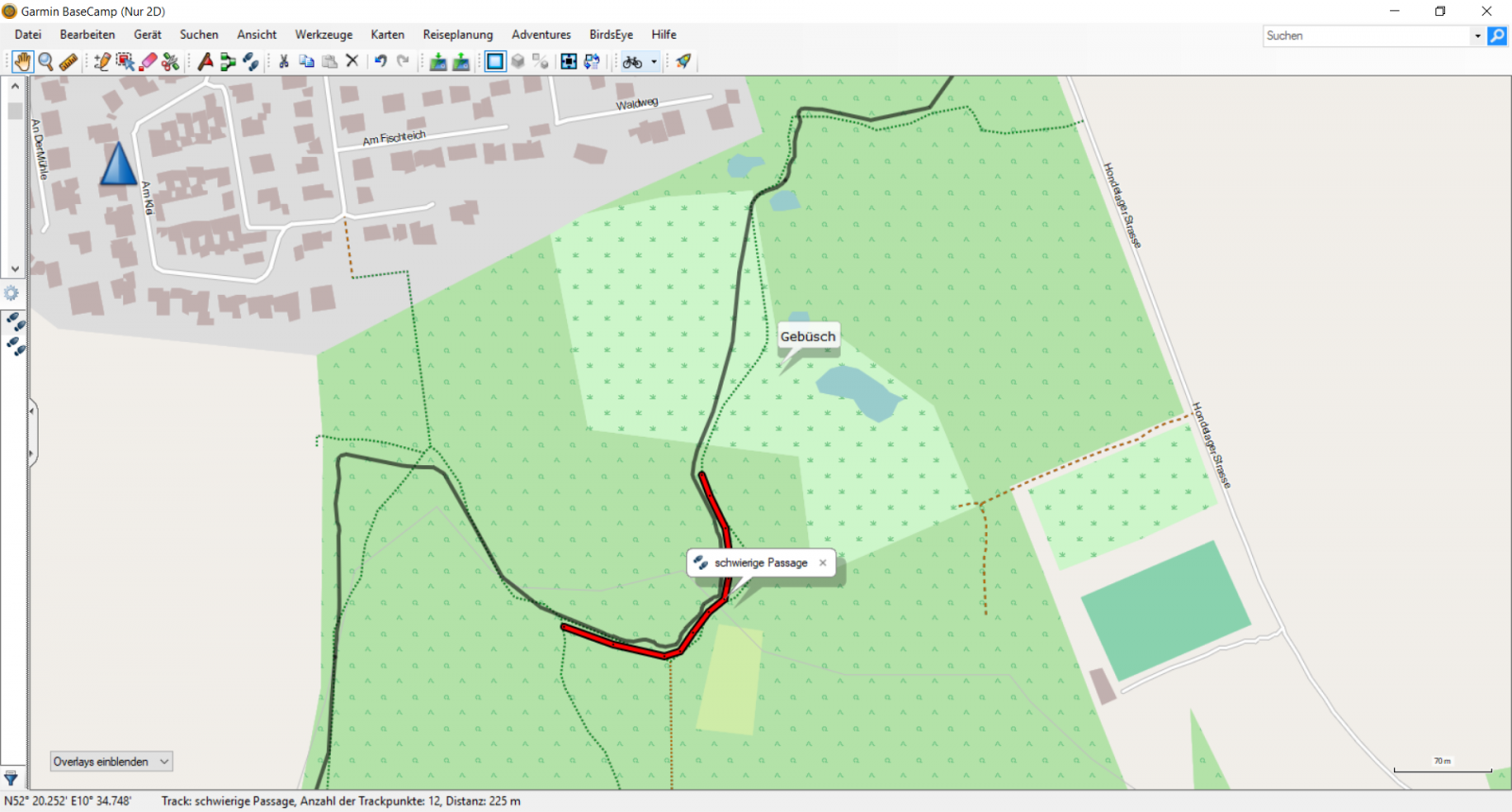
Task: Toggle combined 2D and 3D view
Action: coord(541,61)
